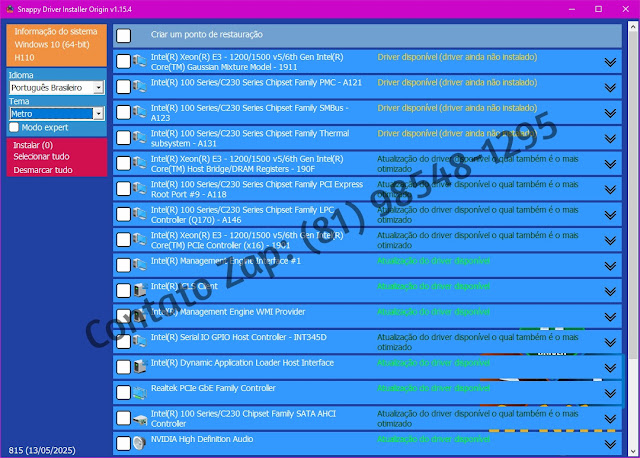This screenshot has height=458, width=640.
Task: Click icon for Serial IO GPIO Host Controller
Action: 140,341
